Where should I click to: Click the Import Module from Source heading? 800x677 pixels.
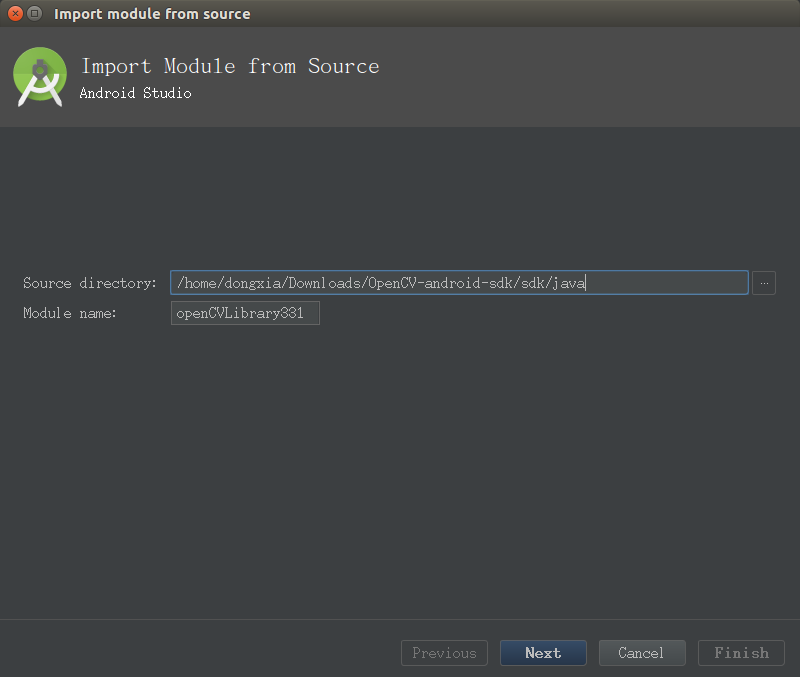point(229,66)
